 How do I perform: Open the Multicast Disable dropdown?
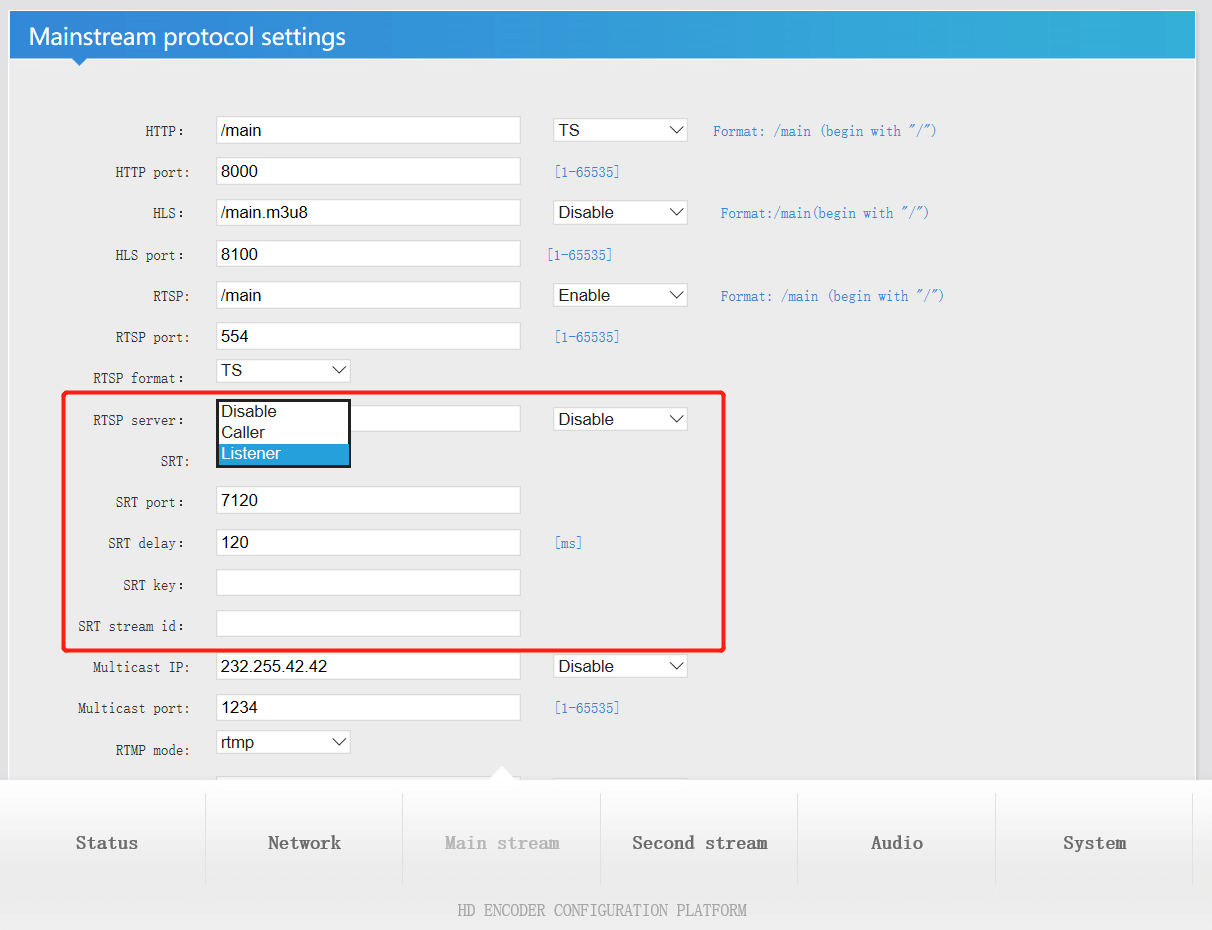pos(619,665)
